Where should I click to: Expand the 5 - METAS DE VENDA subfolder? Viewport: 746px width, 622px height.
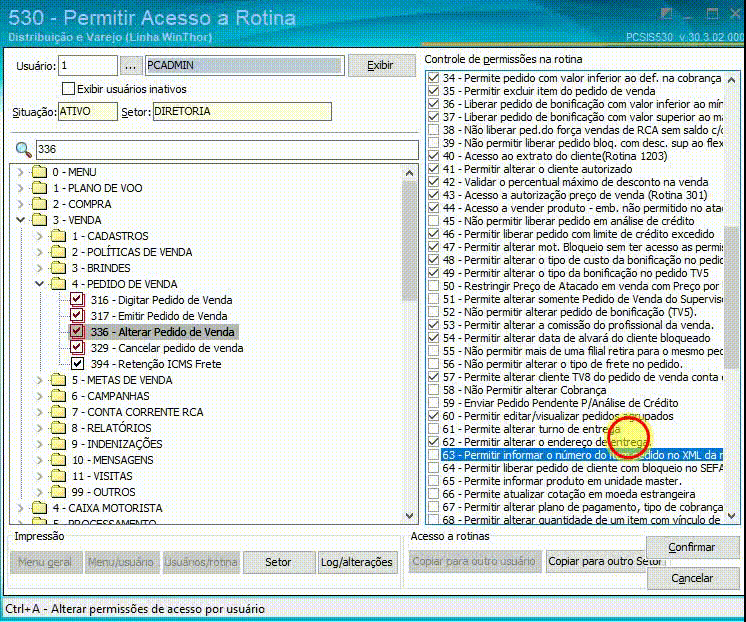(39, 380)
